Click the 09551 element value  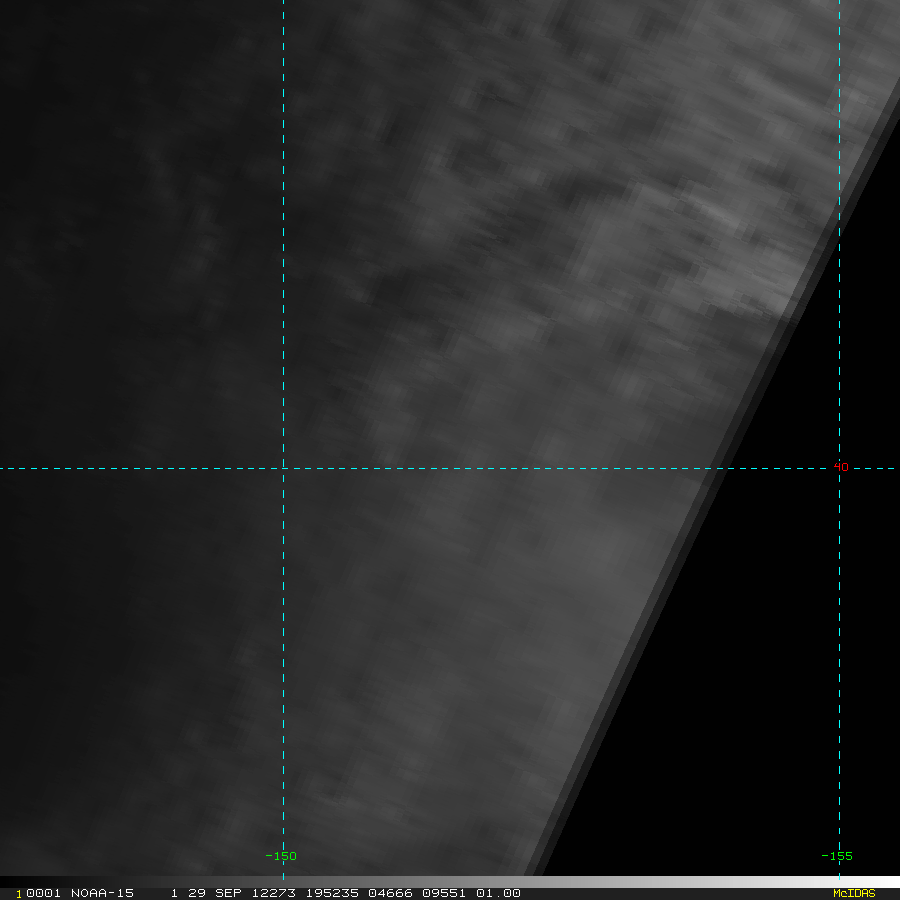444,893
